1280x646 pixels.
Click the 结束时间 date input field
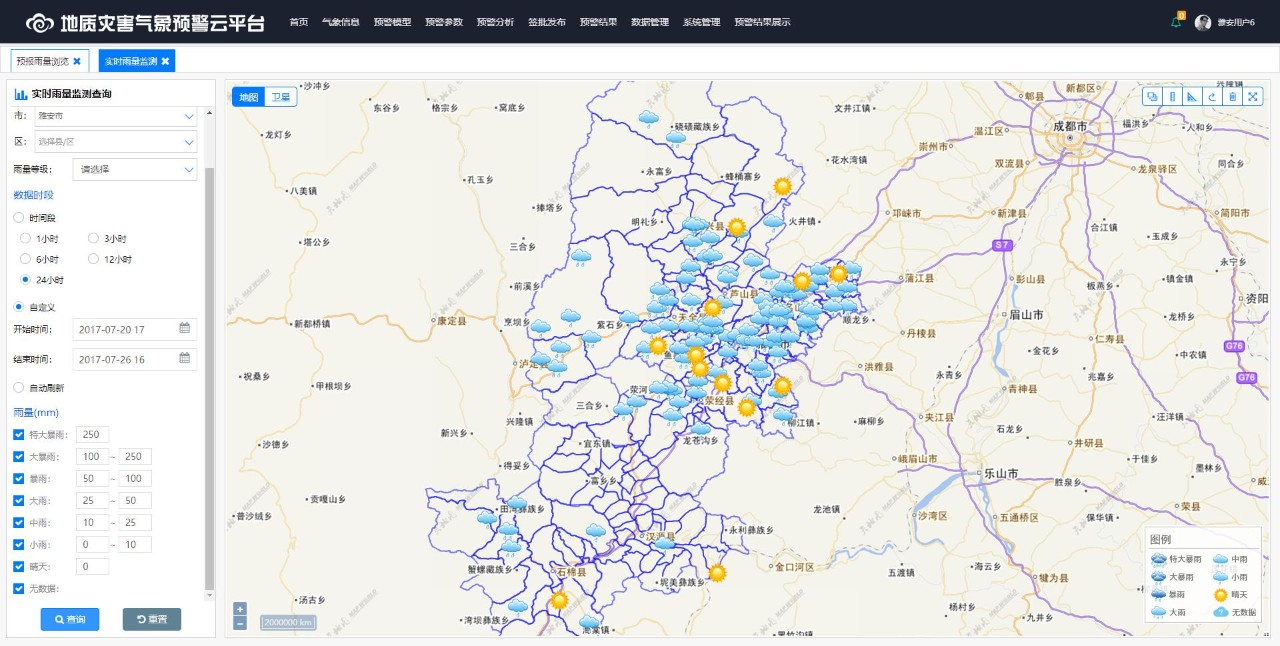pyautogui.click(x=125, y=359)
